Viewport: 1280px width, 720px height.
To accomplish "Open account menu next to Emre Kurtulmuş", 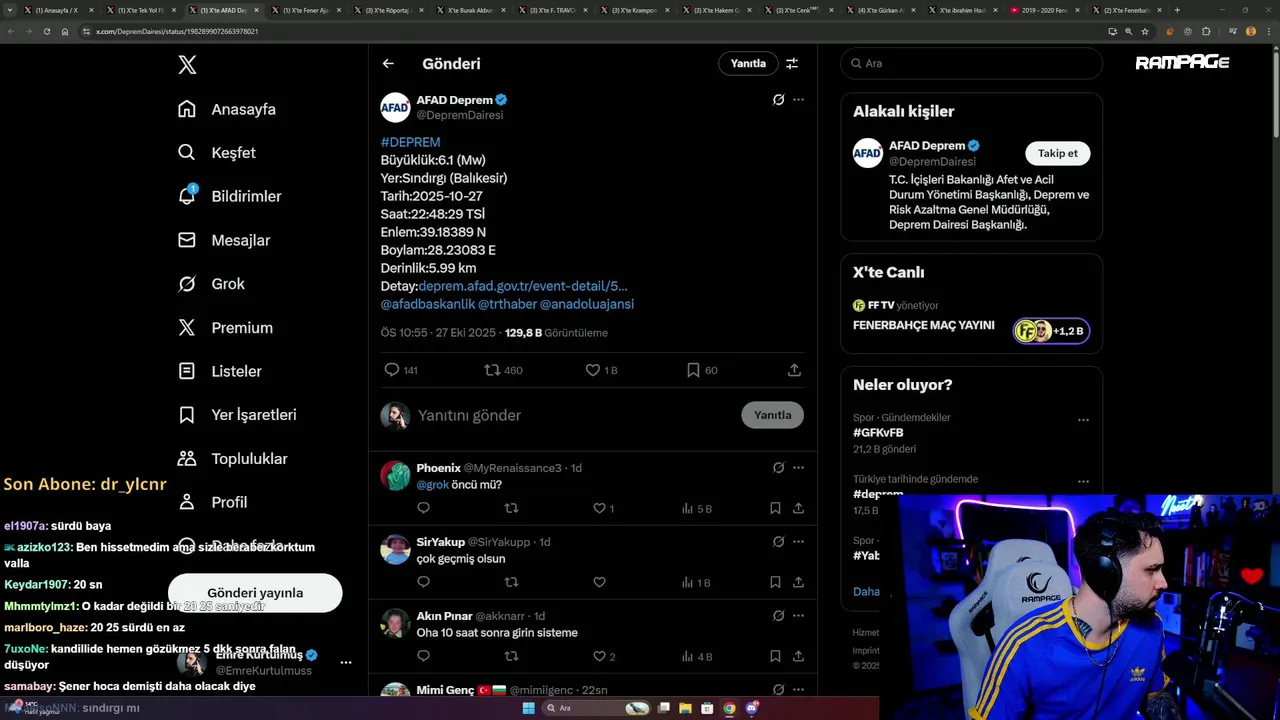I will coord(346,662).
